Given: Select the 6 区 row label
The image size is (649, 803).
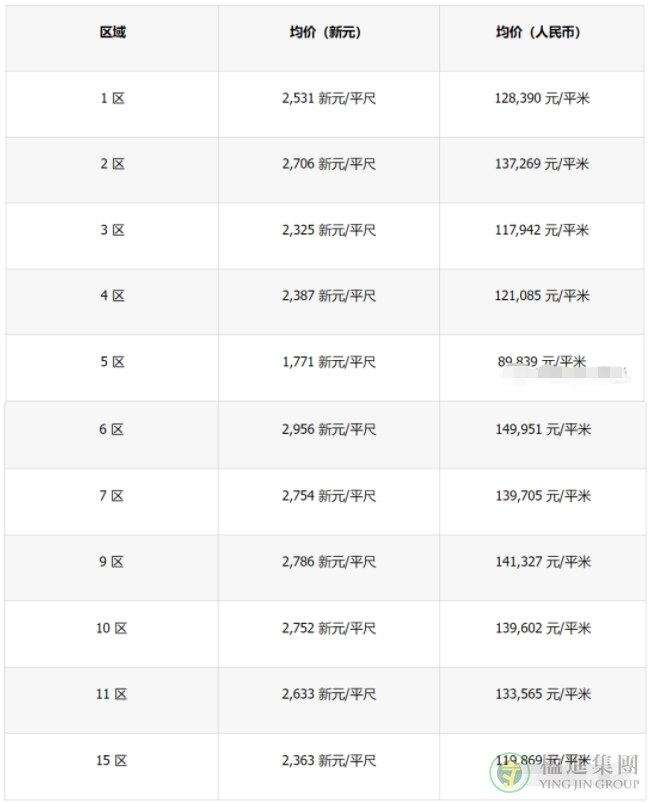Looking at the screenshot, I should (111, 429).
